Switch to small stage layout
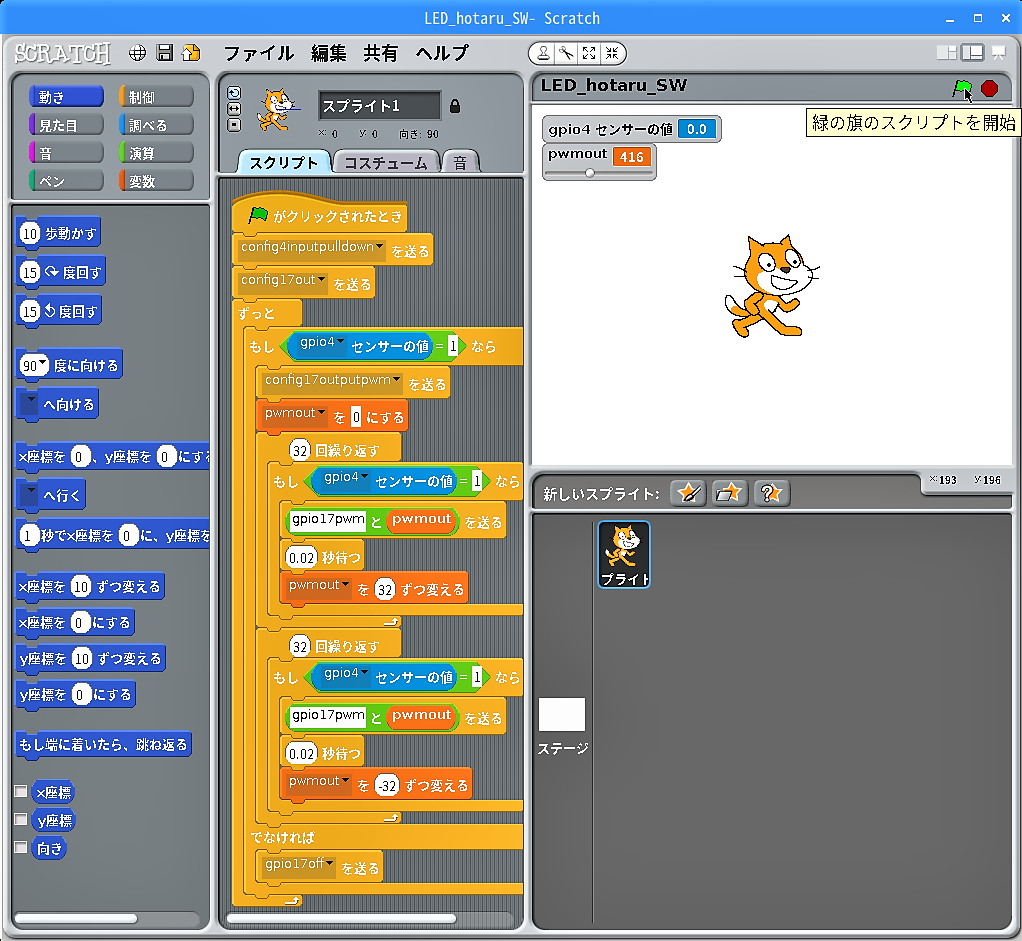Image resolution: width=1022 pixels, height=941 pixels. pyautogui.click(x=946, y=53)
